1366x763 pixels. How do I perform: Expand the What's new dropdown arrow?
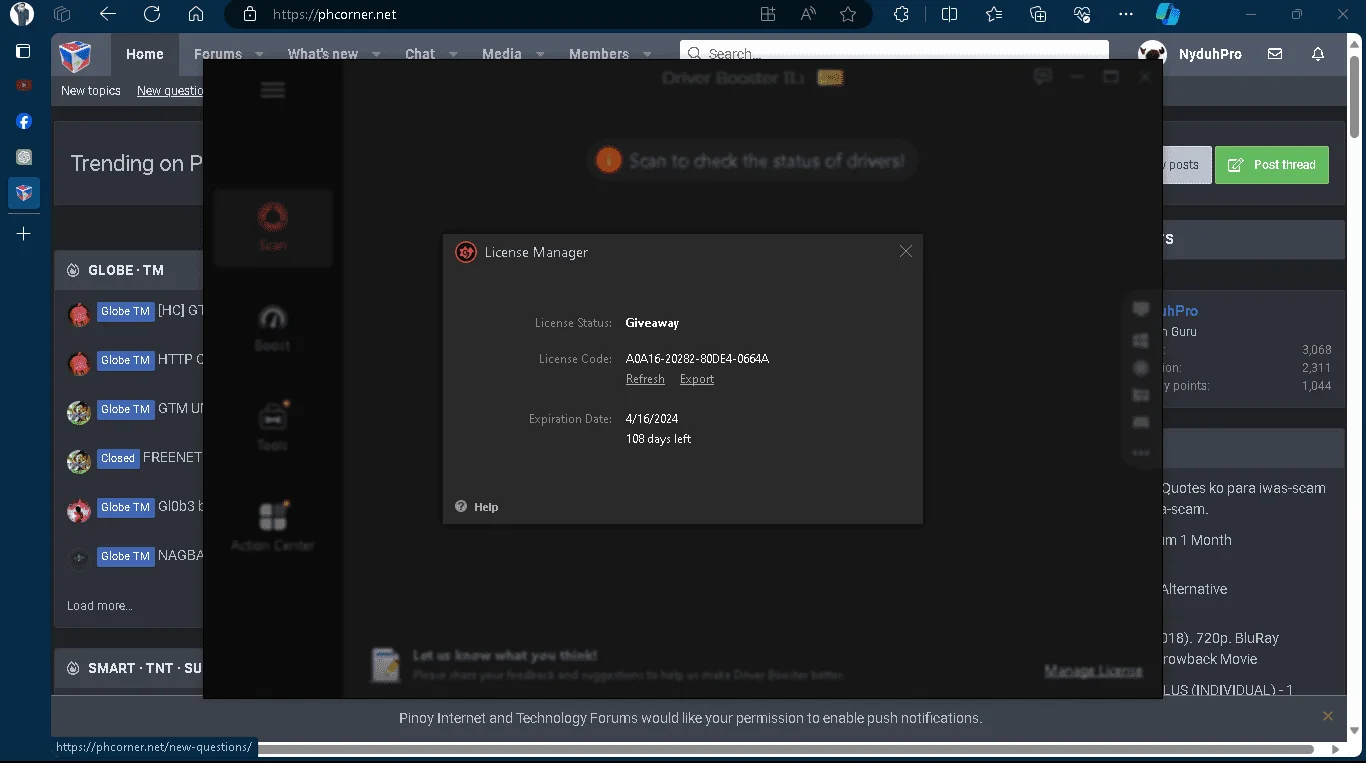[x=375, y=54]
